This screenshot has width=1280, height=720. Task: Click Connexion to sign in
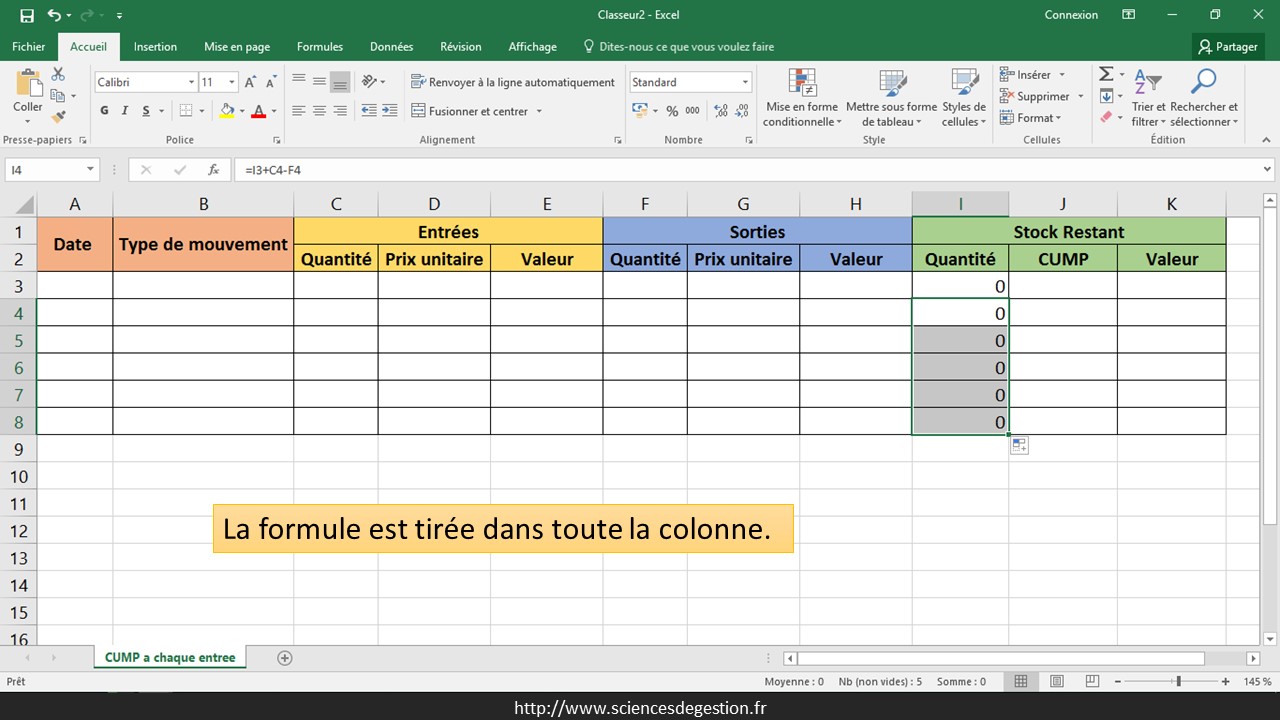(x=1071, y=15)
